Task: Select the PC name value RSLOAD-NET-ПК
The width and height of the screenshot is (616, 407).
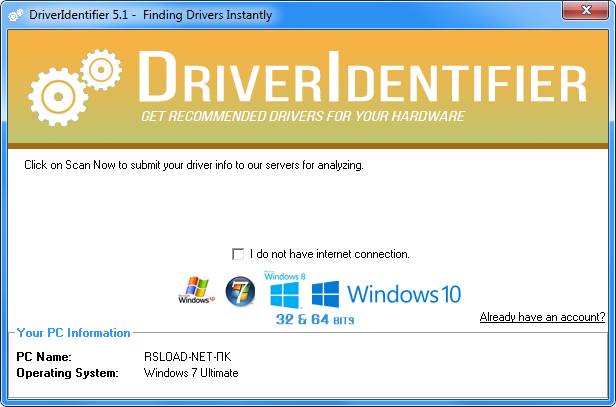Action: 187,357
